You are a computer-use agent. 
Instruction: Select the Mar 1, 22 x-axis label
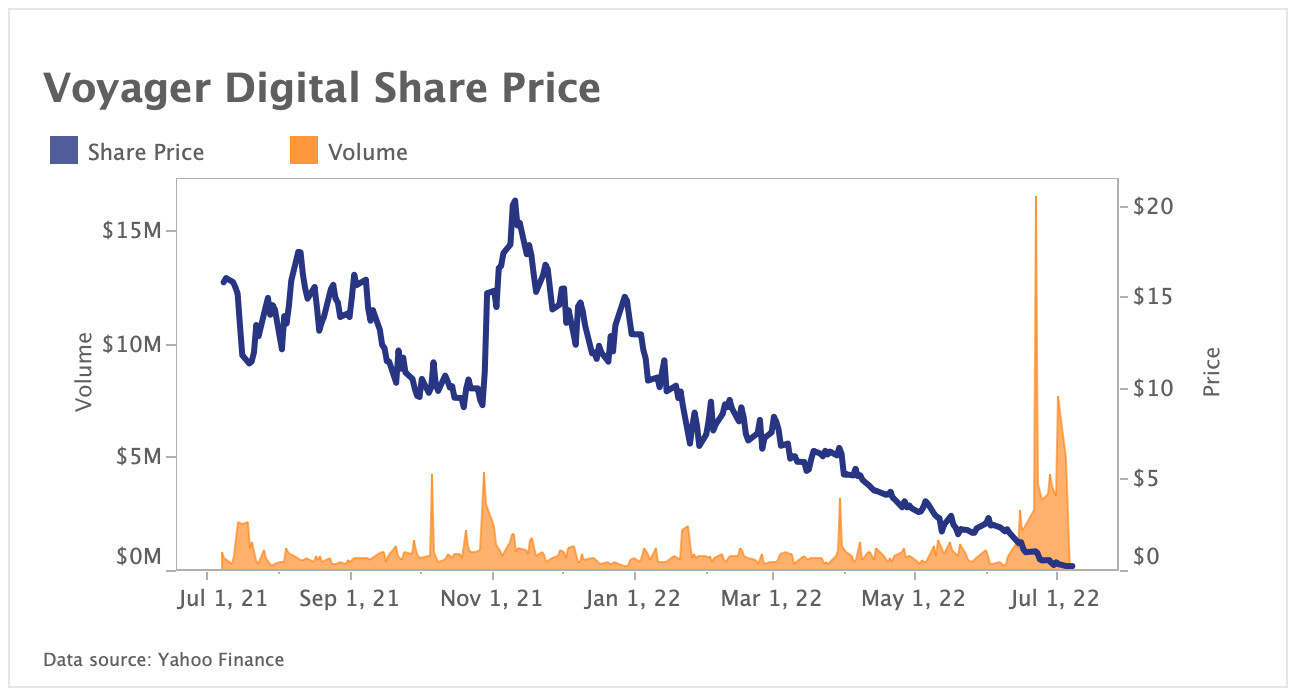tap(772, 599)
